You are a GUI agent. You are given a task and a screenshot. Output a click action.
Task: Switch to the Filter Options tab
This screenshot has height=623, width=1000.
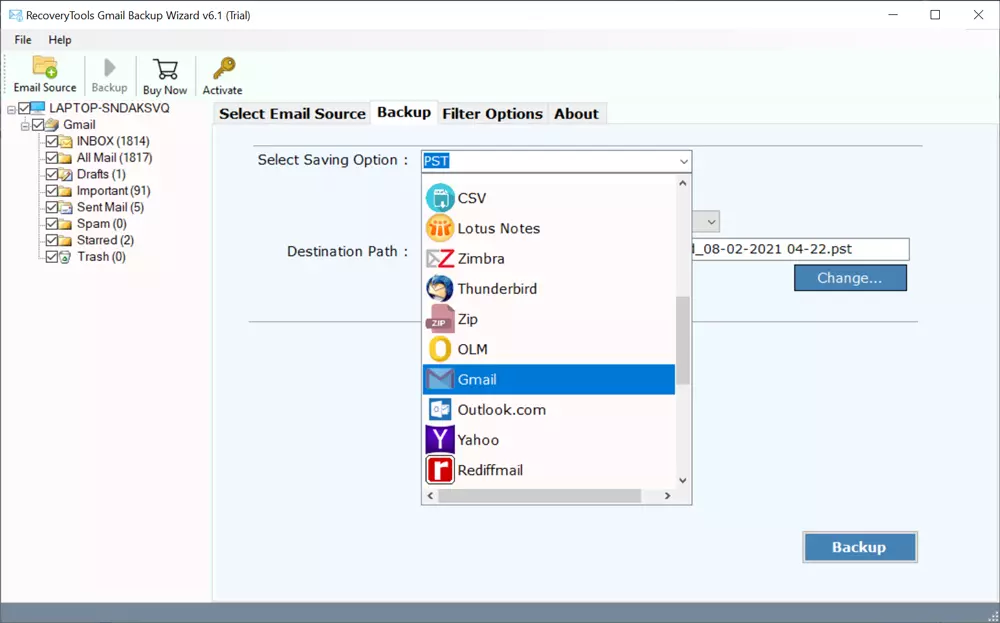click(492, 114)
